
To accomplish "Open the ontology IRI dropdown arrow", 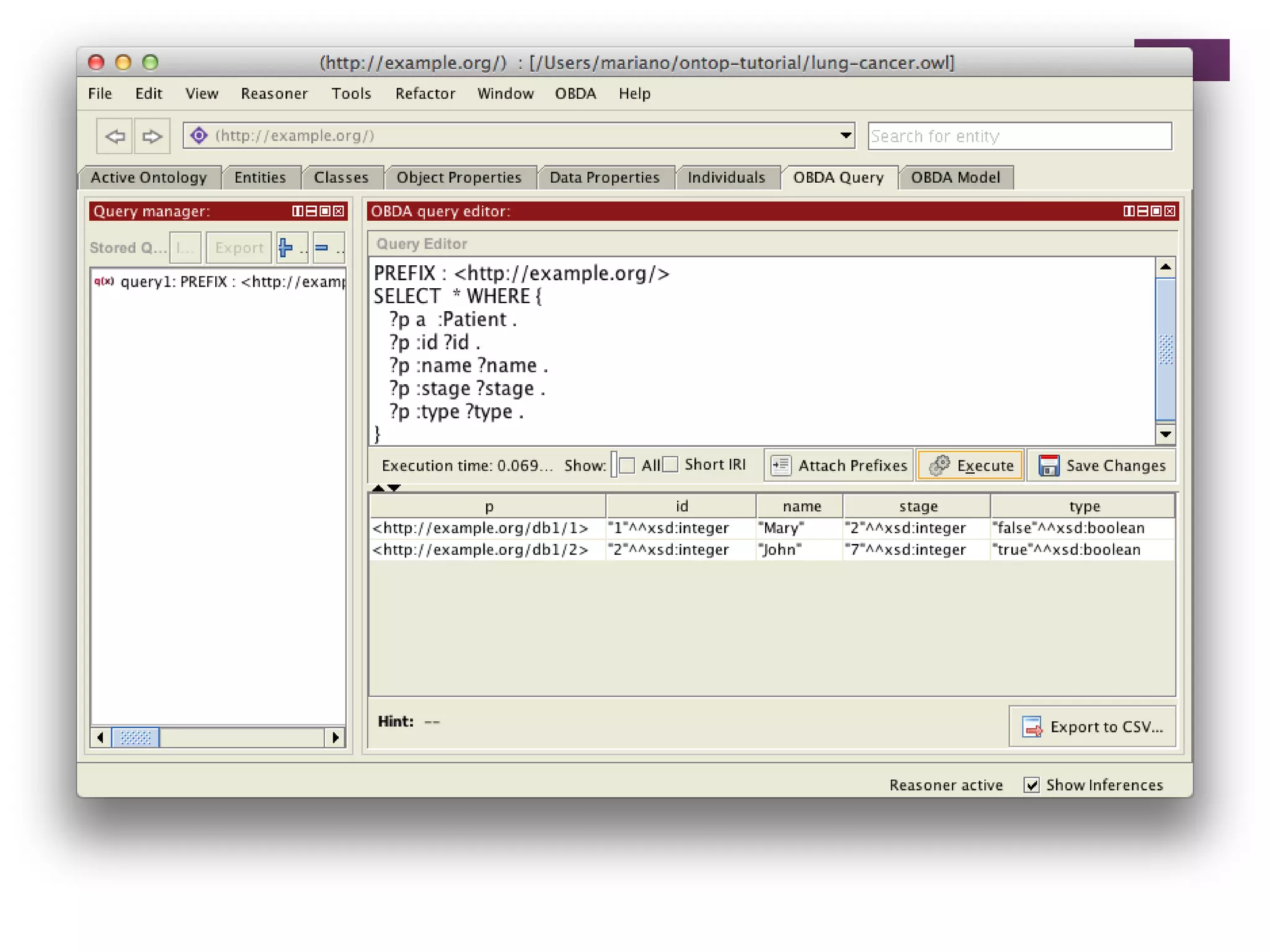I will (x=845, y=136).
